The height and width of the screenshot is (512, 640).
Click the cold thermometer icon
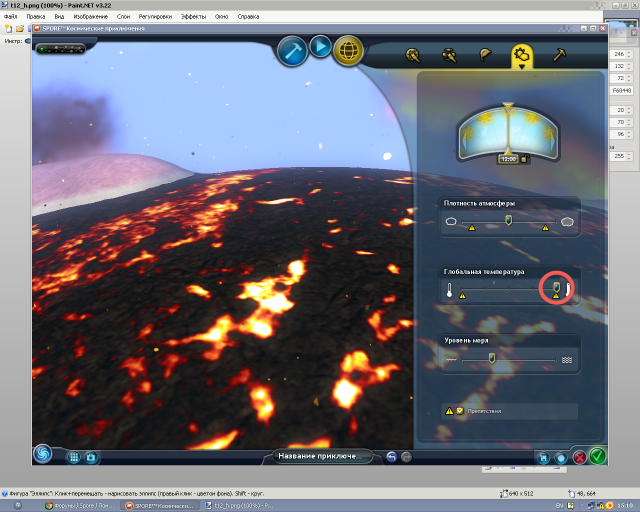point(449,289)
